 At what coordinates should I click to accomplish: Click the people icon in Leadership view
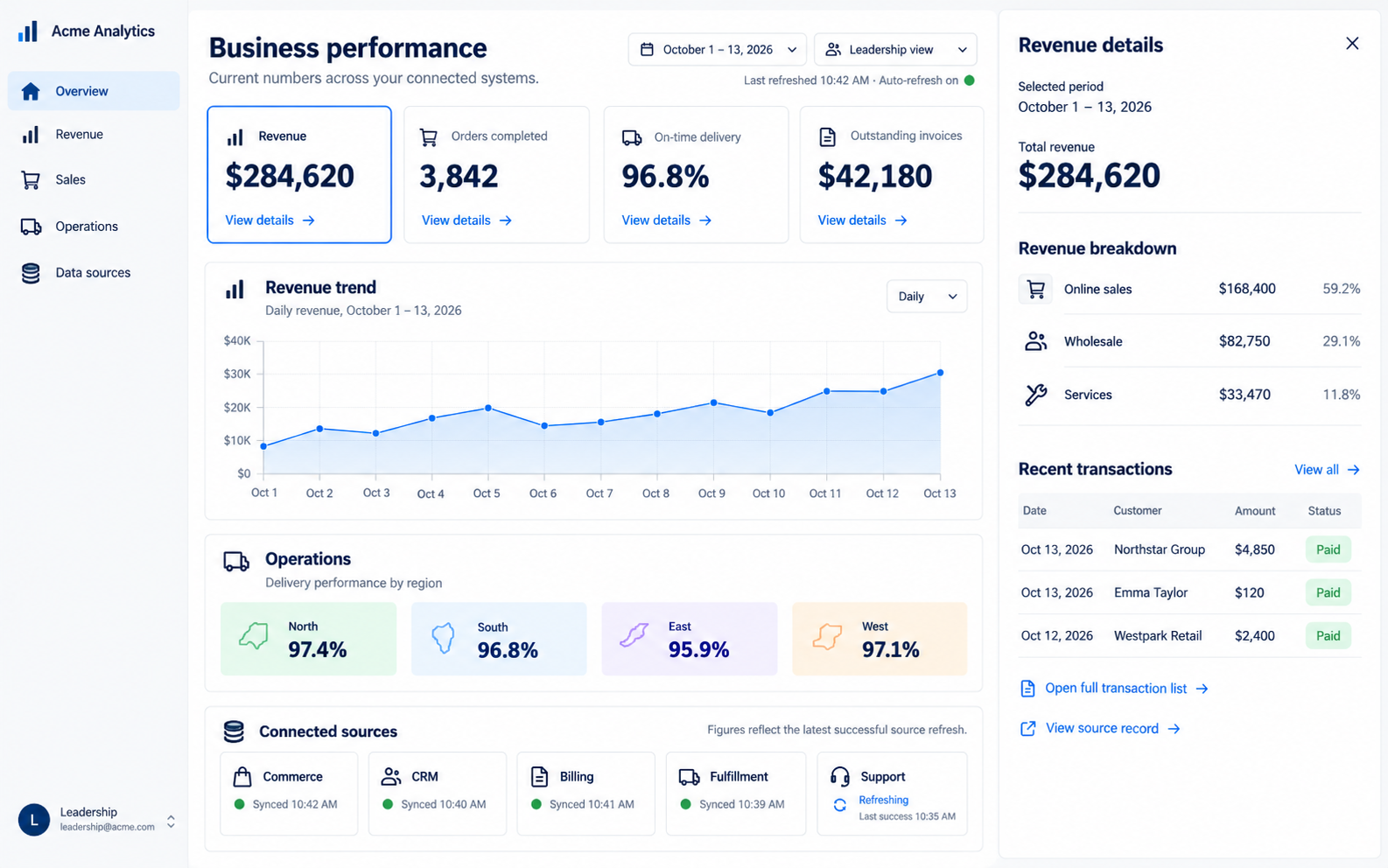pyautogui.click(x=833, y=50)
